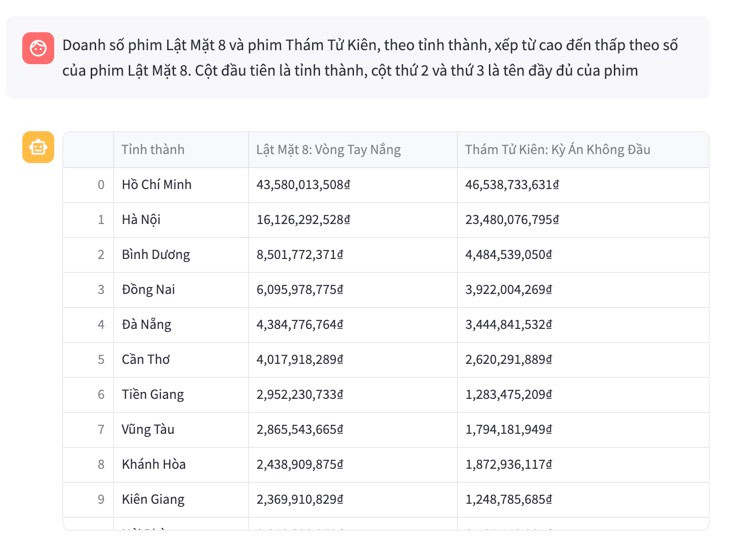Click the Khánh Hòa cell
742x543 pixels.
[154, 464]
